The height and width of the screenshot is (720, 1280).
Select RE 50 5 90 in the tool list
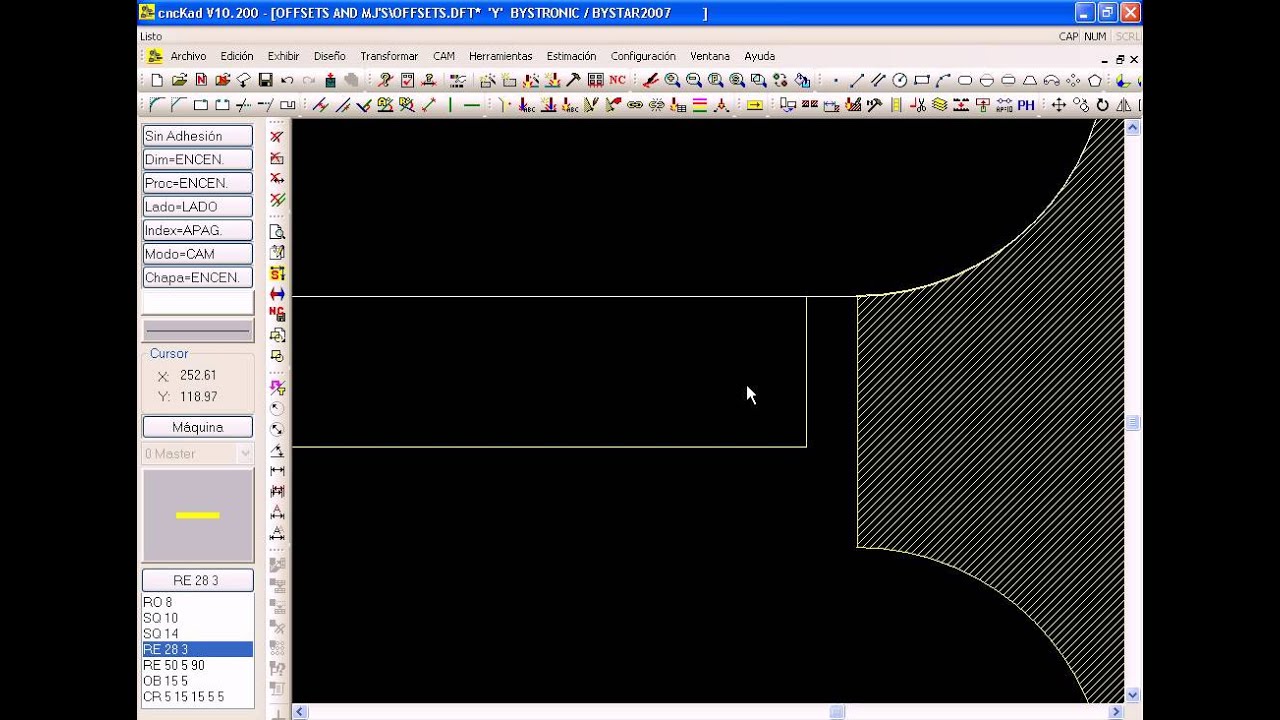[x=198, y=665]
